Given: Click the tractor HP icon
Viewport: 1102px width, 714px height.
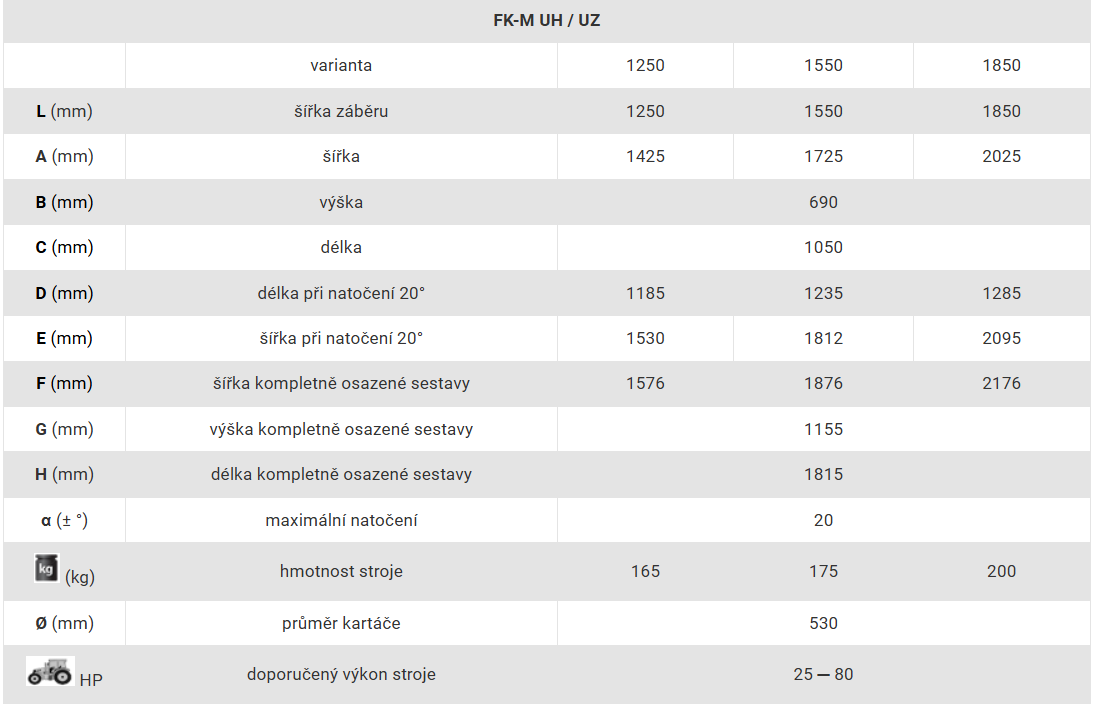Looking at the screenshot, I should pos(50,671).
